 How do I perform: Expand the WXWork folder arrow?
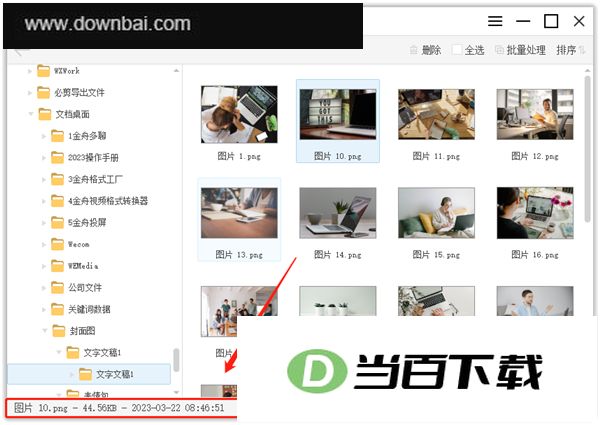tap(29, 71)
